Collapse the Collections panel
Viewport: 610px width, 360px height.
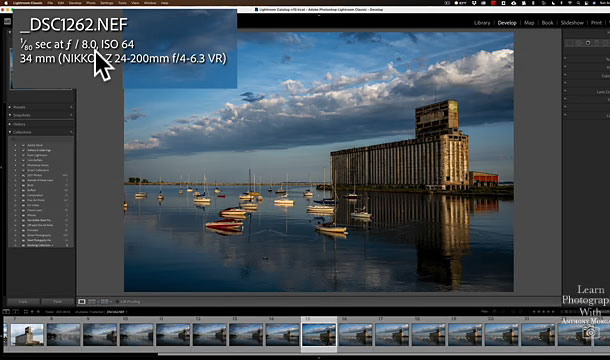point(10,132)
